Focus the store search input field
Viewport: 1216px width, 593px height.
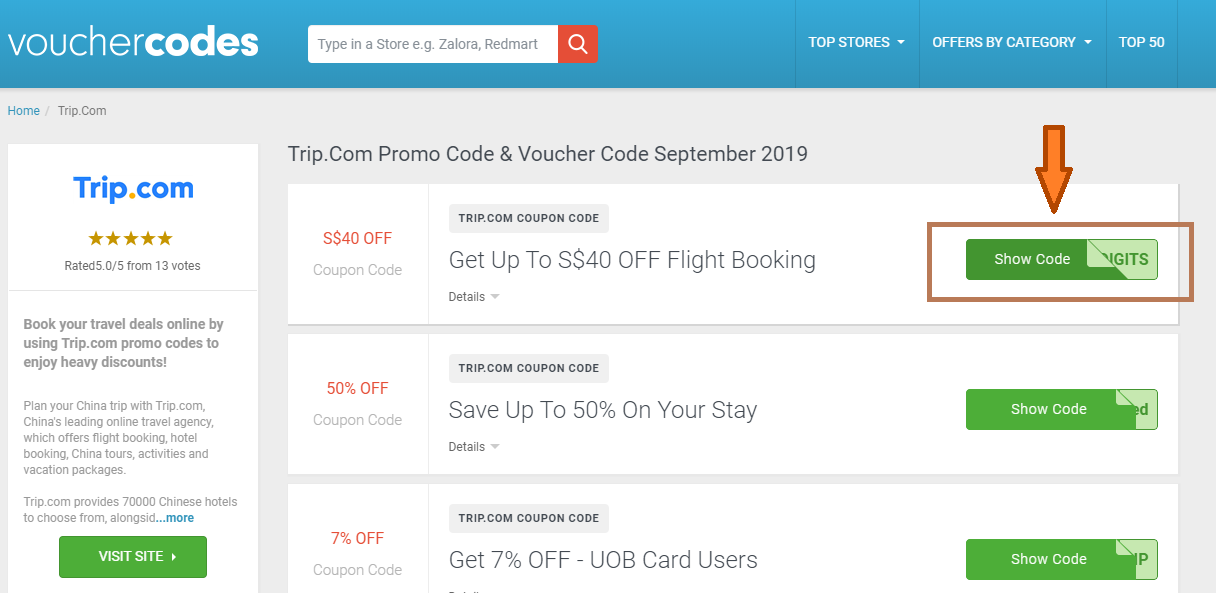click(x=433, y=44)
